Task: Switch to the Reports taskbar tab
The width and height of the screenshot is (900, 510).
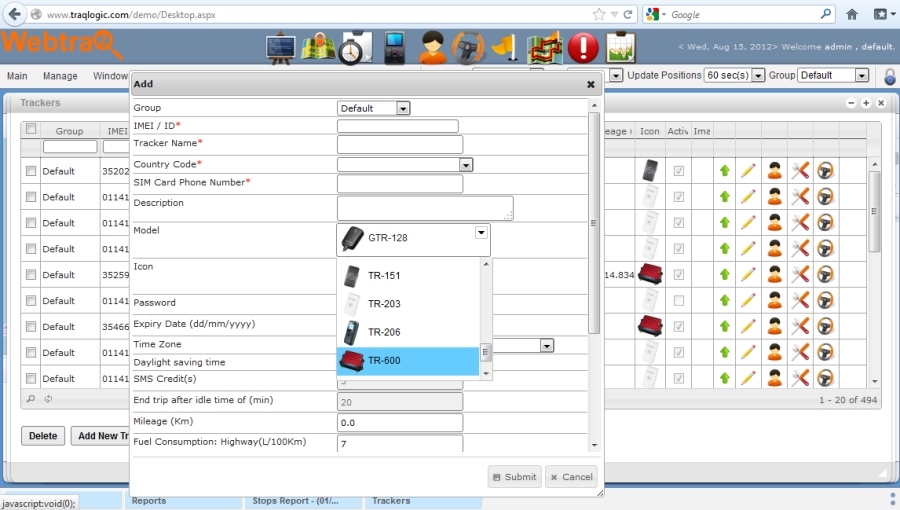Action: tap(184, 501)
